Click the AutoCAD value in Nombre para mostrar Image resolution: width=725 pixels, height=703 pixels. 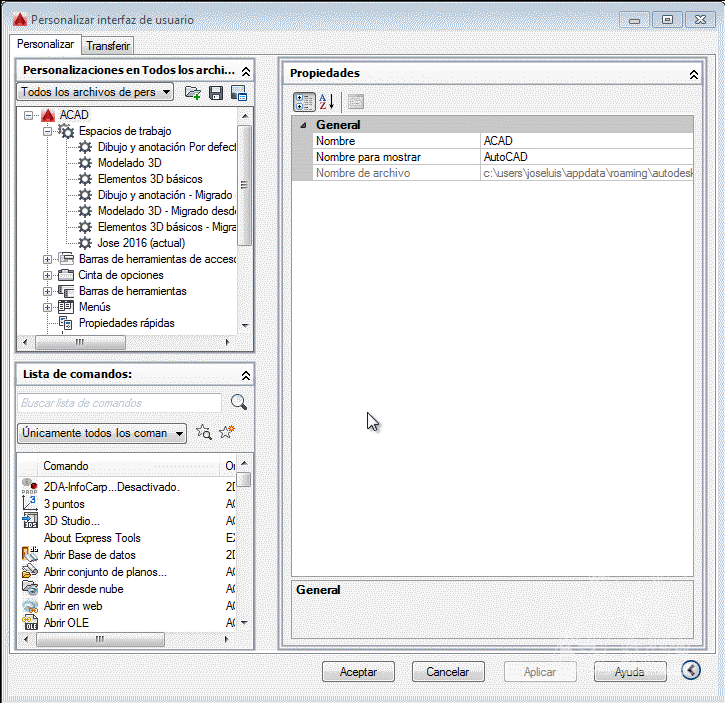(x=587, y=157)
